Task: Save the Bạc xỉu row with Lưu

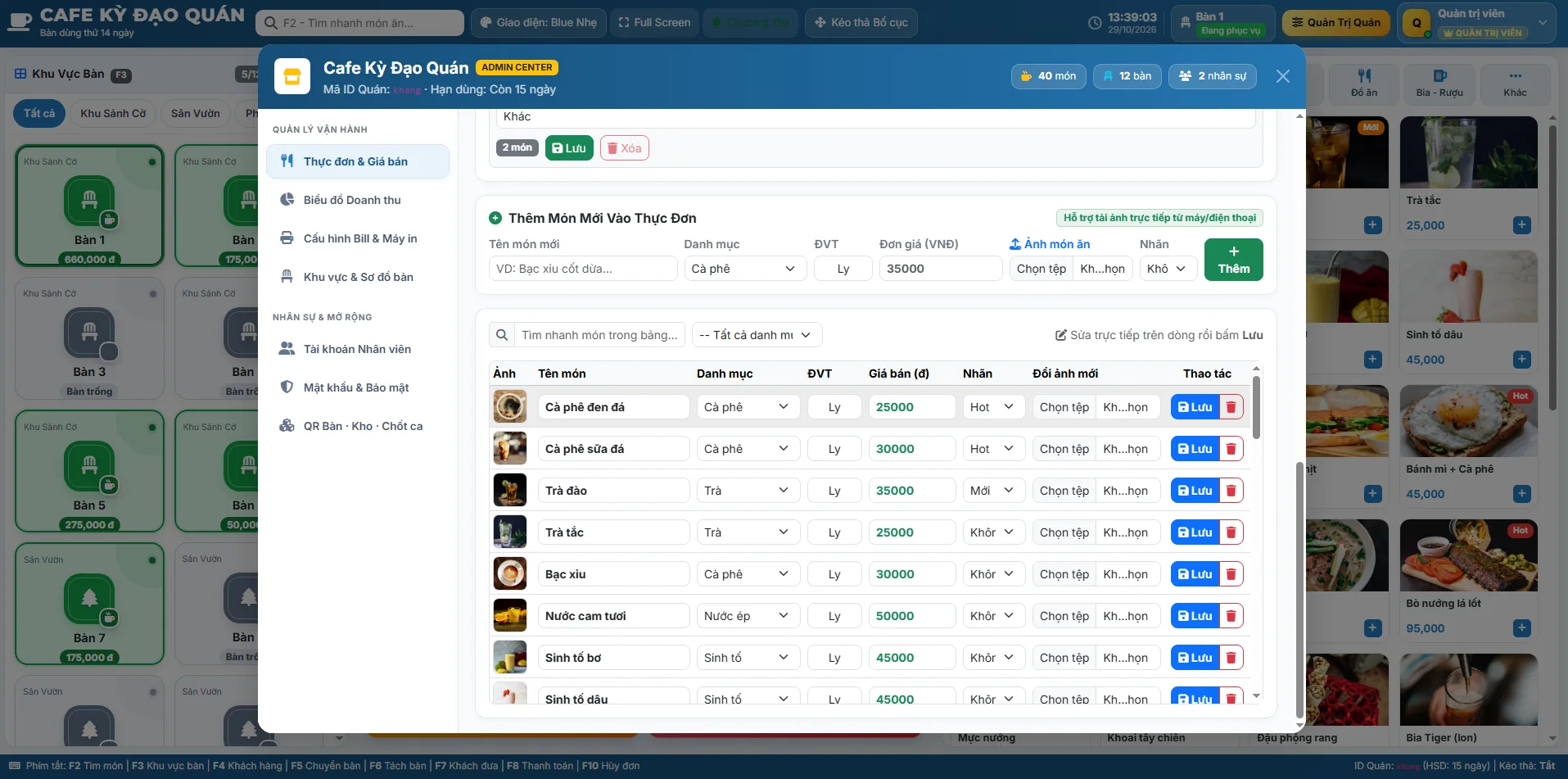Action: 1195,574
